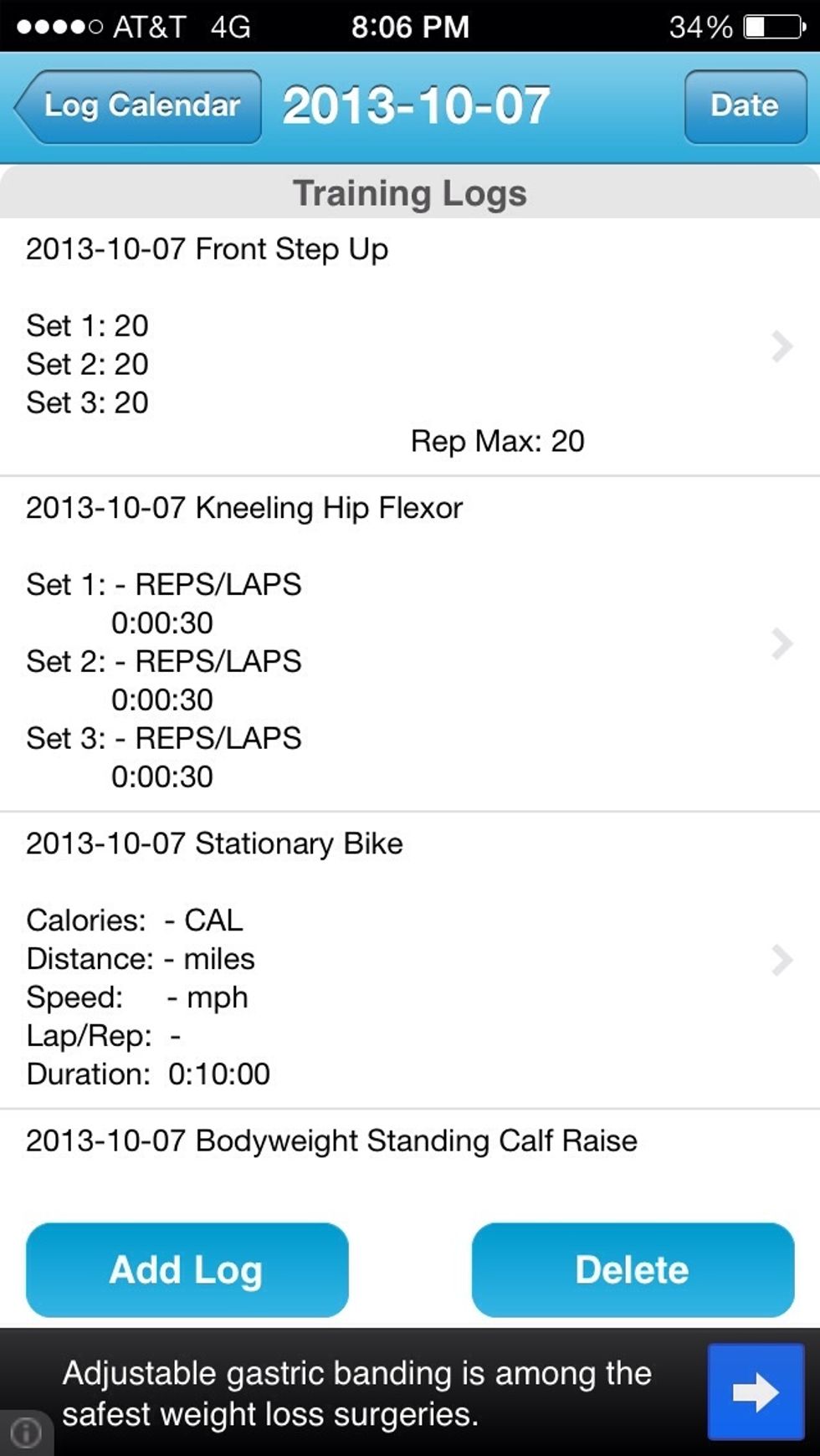The image size is (820, 1456).
Task: Expand Front Step Up log chevron
Action: pyautogui.click(x=782, y=346)
